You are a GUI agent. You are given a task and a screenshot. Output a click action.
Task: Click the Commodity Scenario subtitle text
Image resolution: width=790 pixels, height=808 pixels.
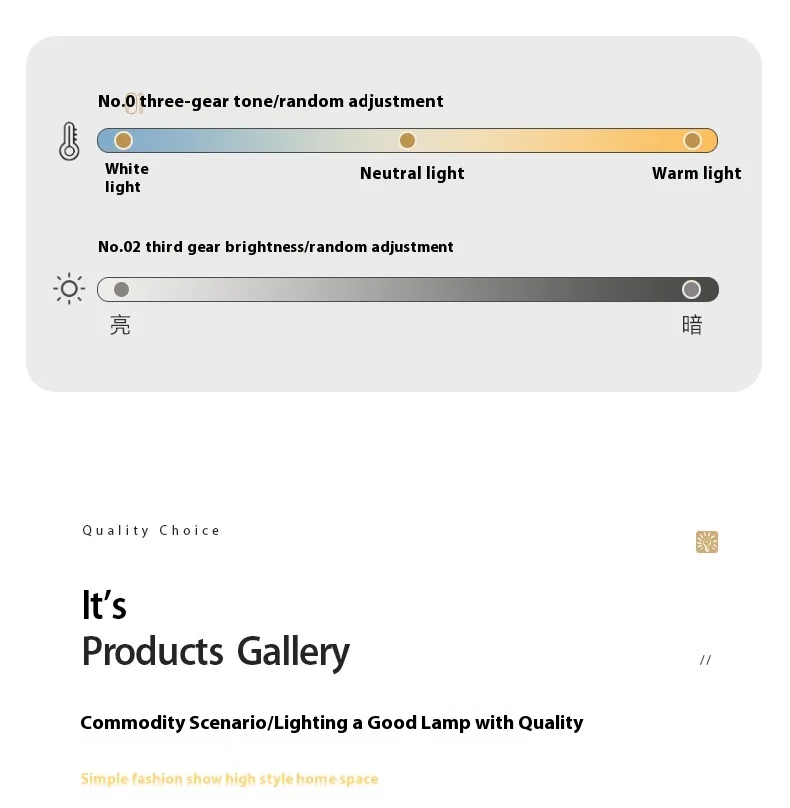[331, 723]
